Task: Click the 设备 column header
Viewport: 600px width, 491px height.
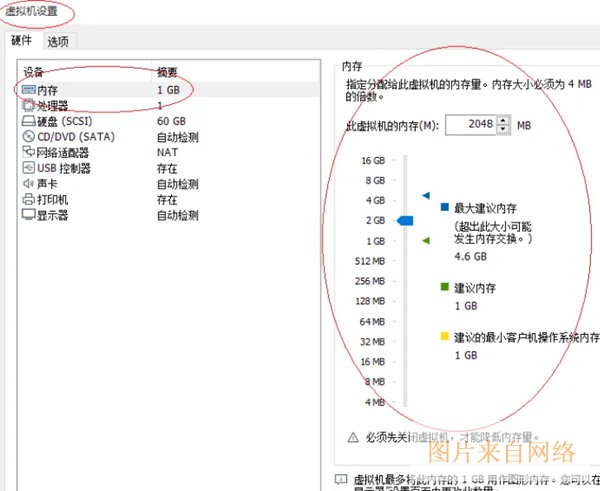Action: pyautogui.click(x=34, y=72)
